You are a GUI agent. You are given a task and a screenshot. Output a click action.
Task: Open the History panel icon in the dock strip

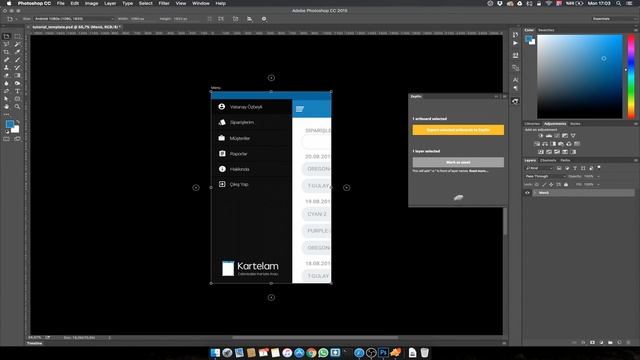[x=516, y=35]
